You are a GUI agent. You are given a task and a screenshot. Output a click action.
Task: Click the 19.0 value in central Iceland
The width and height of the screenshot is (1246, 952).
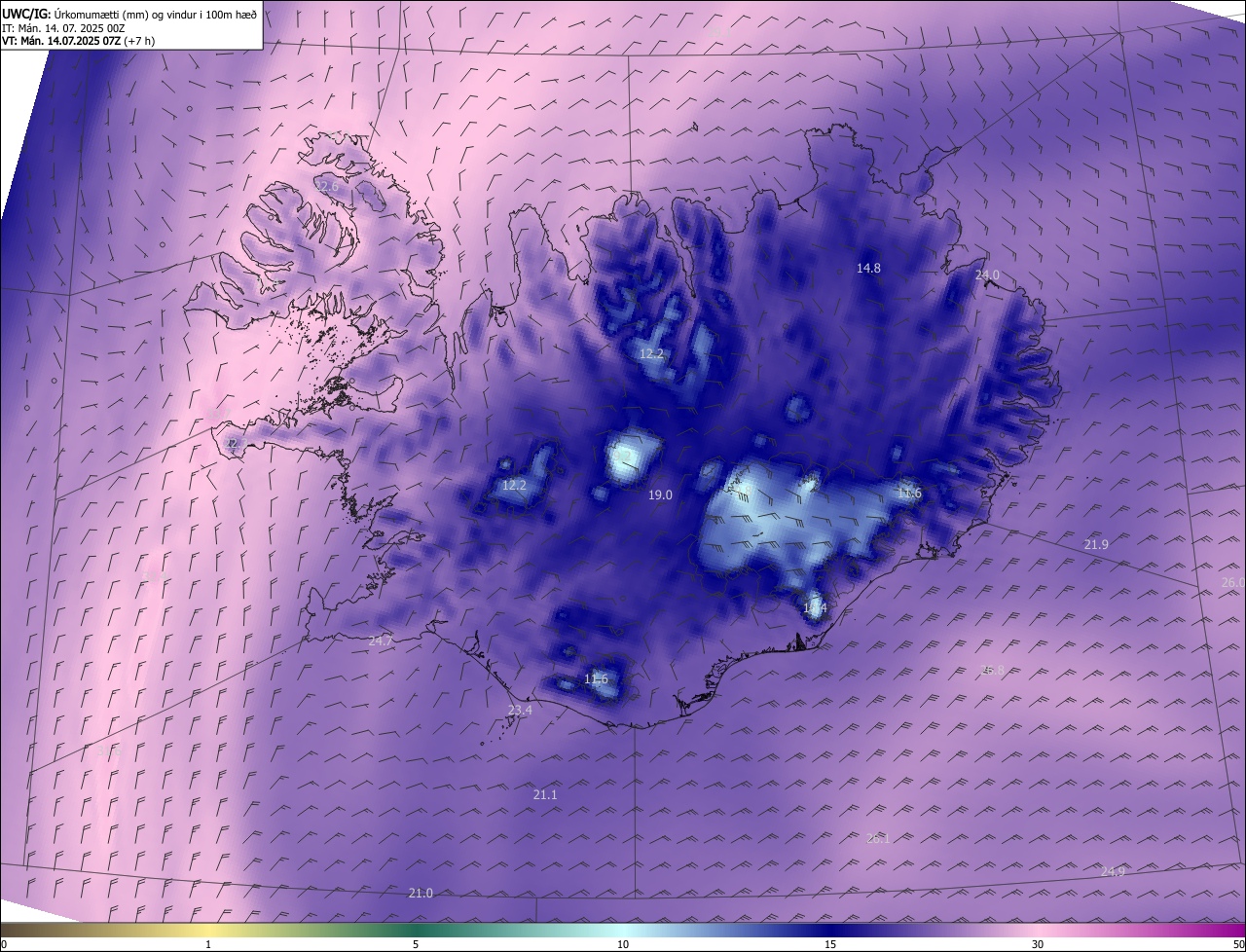(660, 495)
